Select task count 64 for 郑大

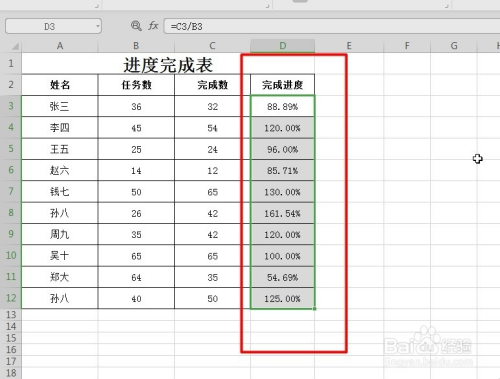click(x=136, y=277)
